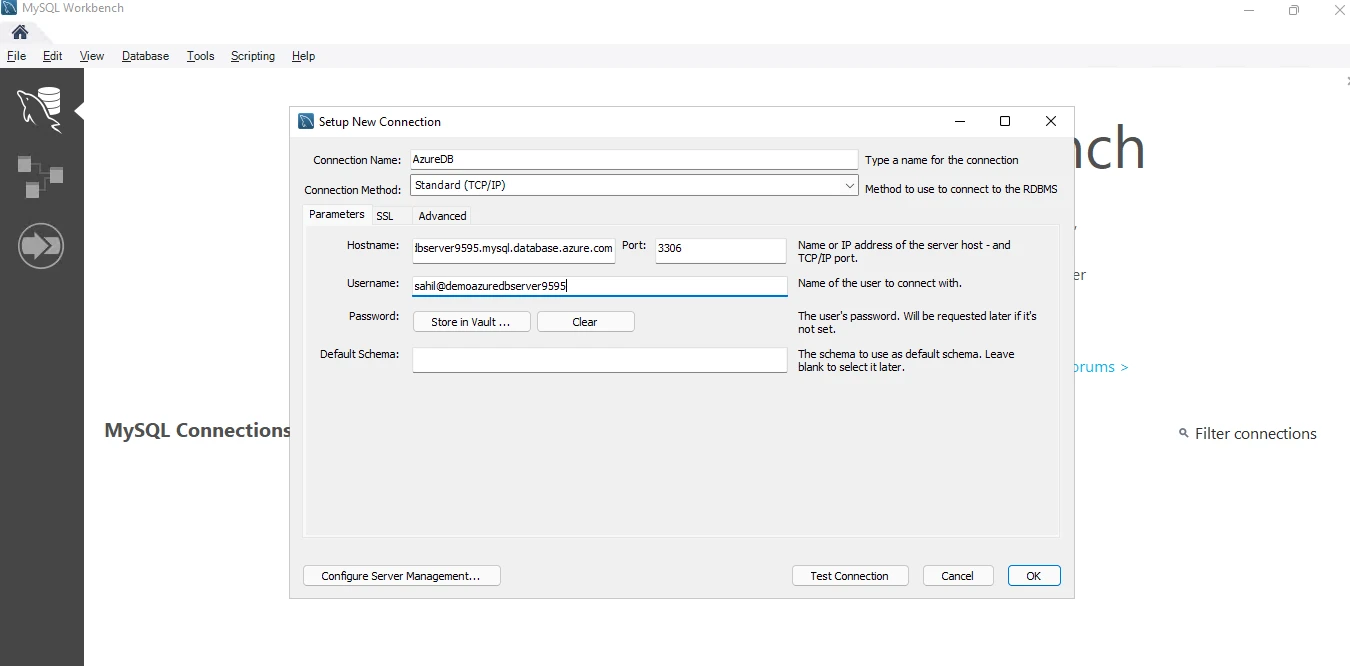The image size is (1350, 666).
Task: Click the Home tab icon
Action: 19,31
